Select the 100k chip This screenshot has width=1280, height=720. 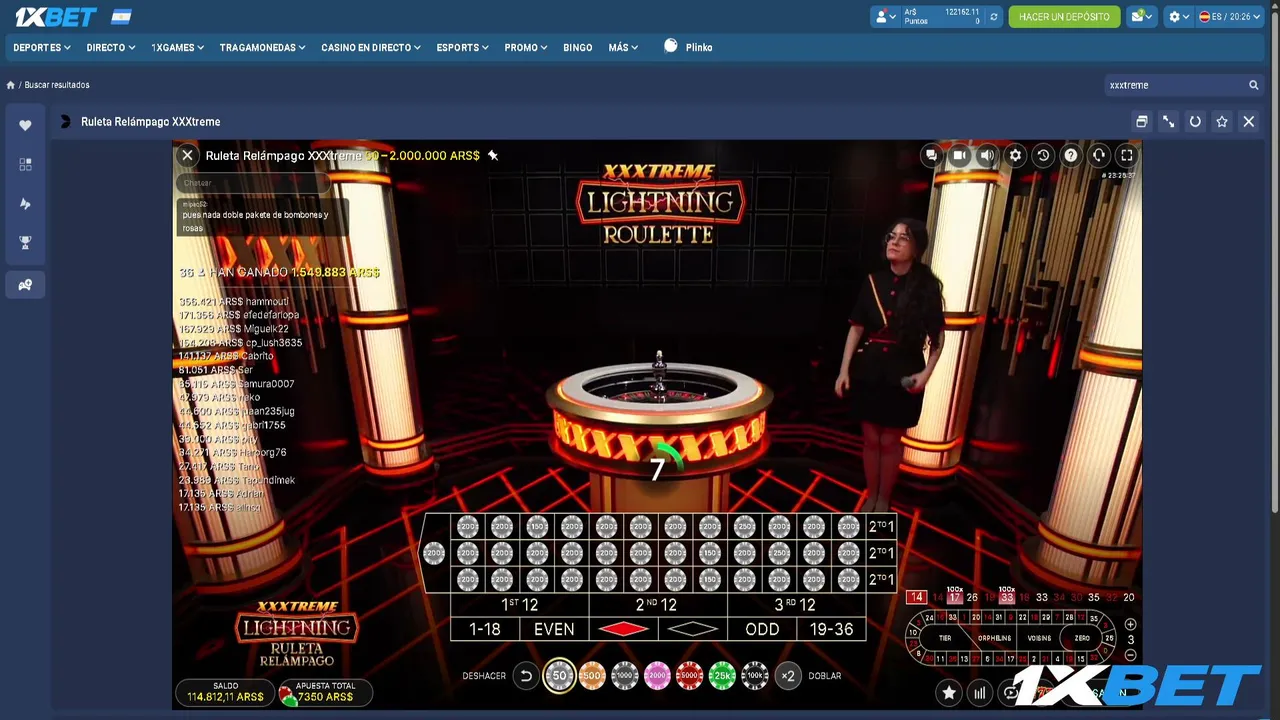(x=755, y=676)
